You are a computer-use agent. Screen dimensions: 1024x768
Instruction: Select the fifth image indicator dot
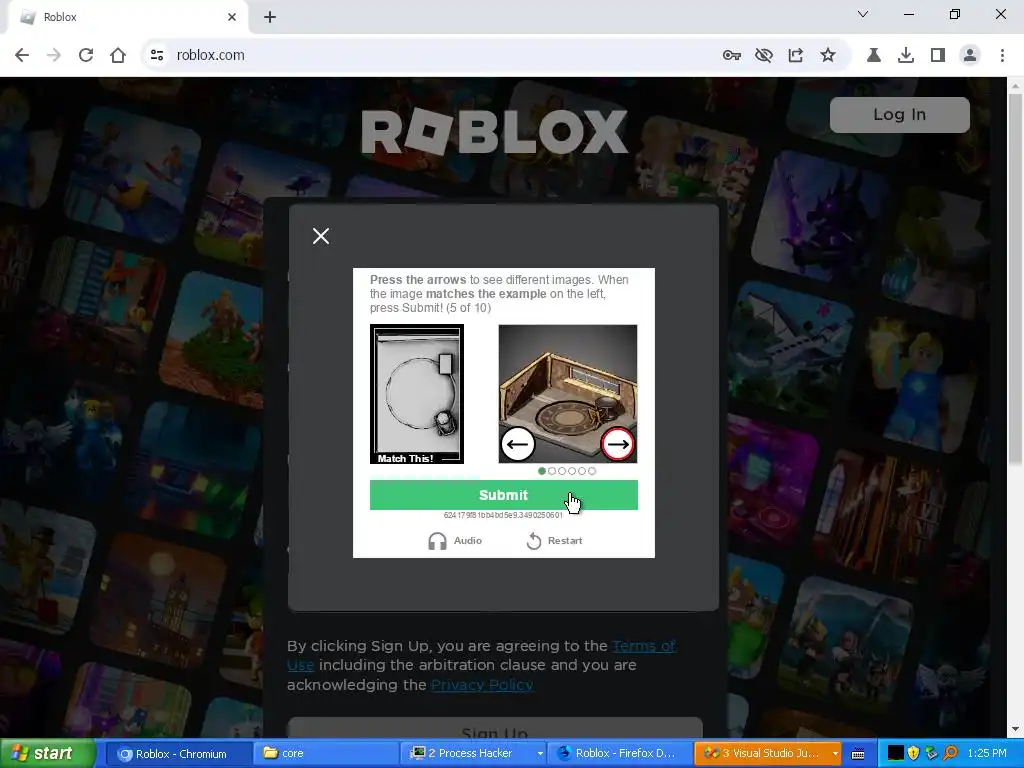pos(582,471)
